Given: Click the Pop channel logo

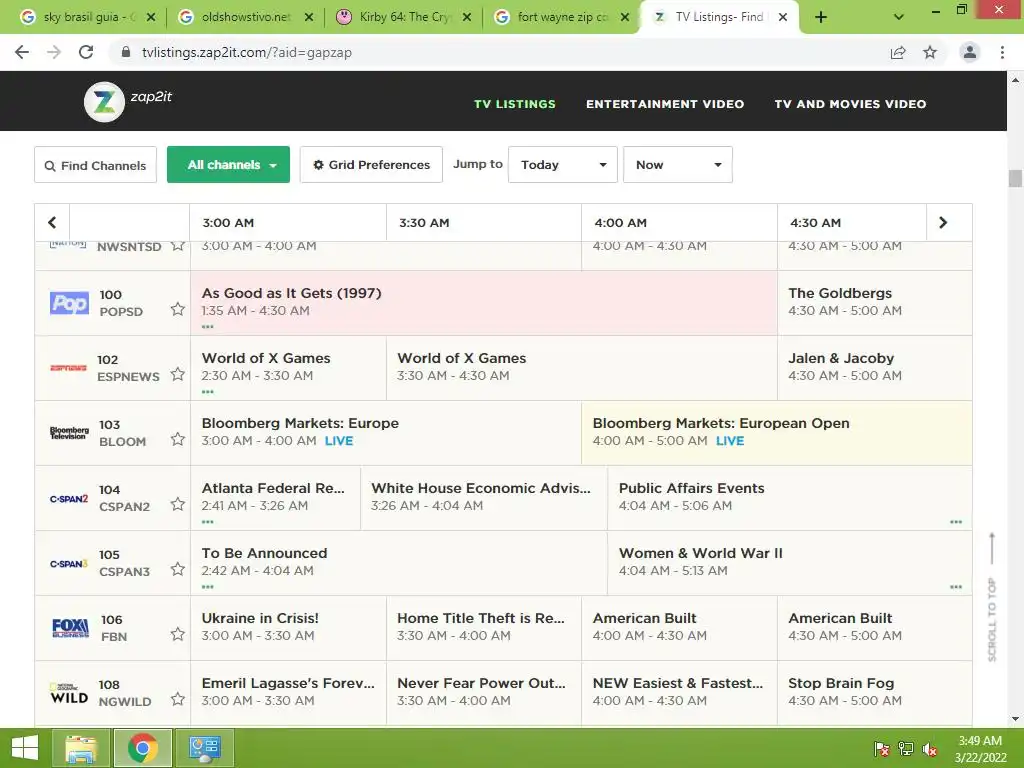Looking at the screenshot, I should coord(69,303).
